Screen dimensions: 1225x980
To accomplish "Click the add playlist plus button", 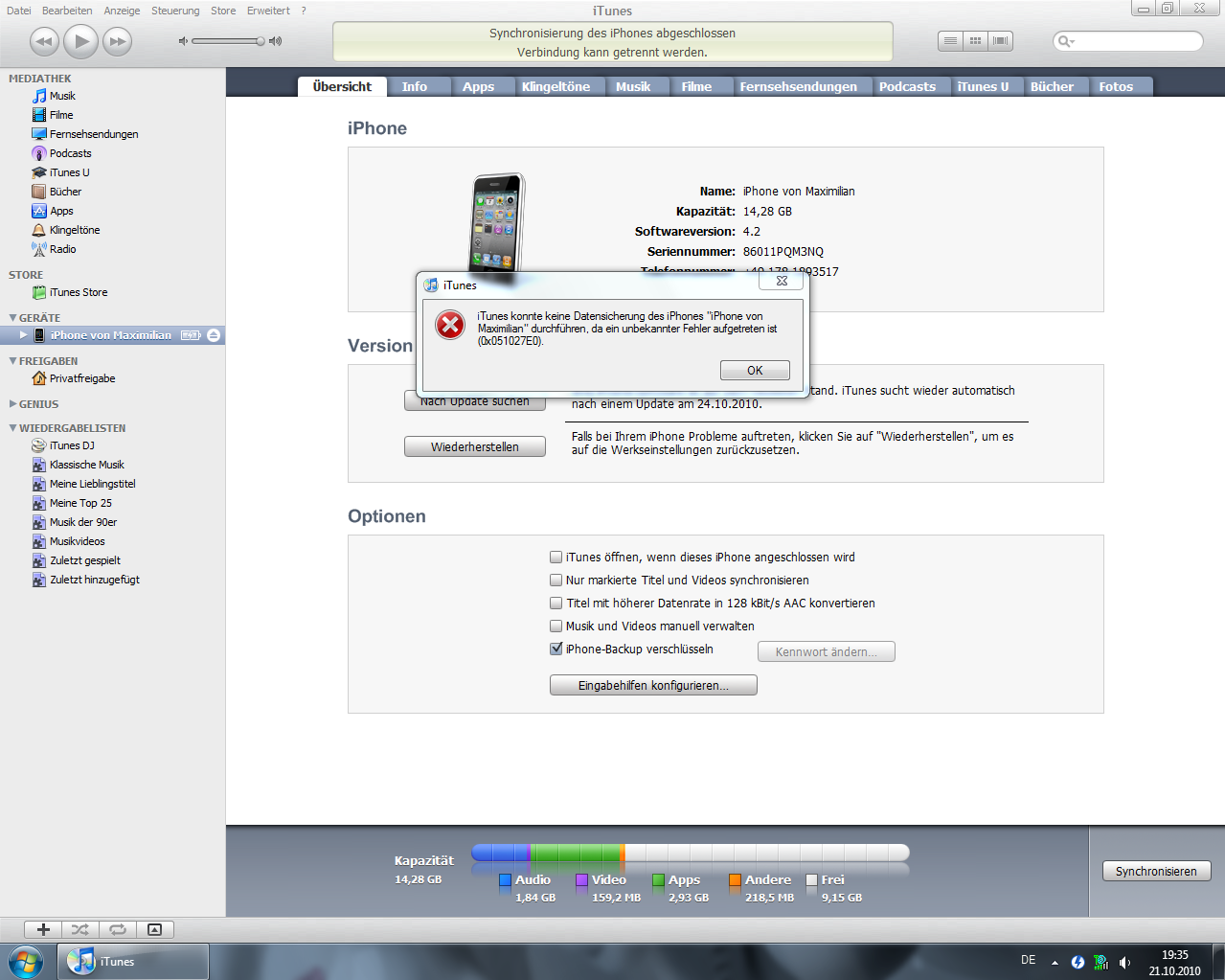I will click(x=43, y=929).
